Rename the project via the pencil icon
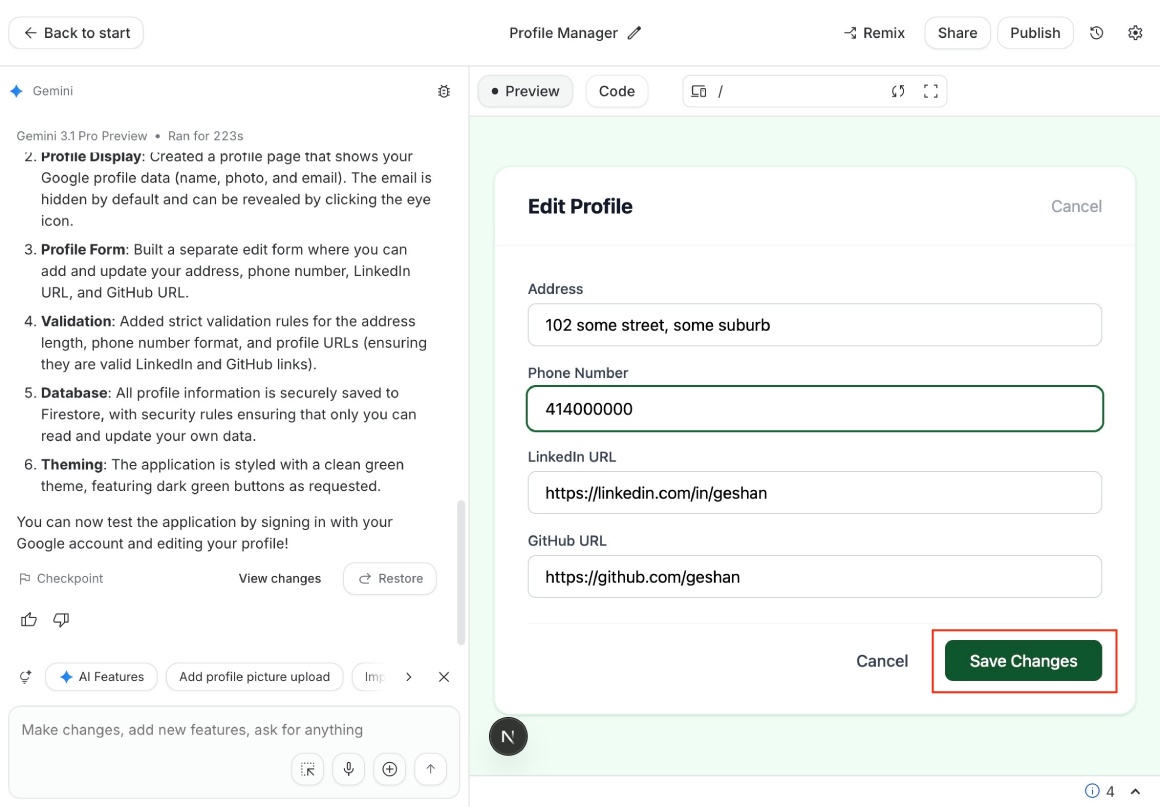The width and height of the screenshot is (1160, 807). point(635,32)
